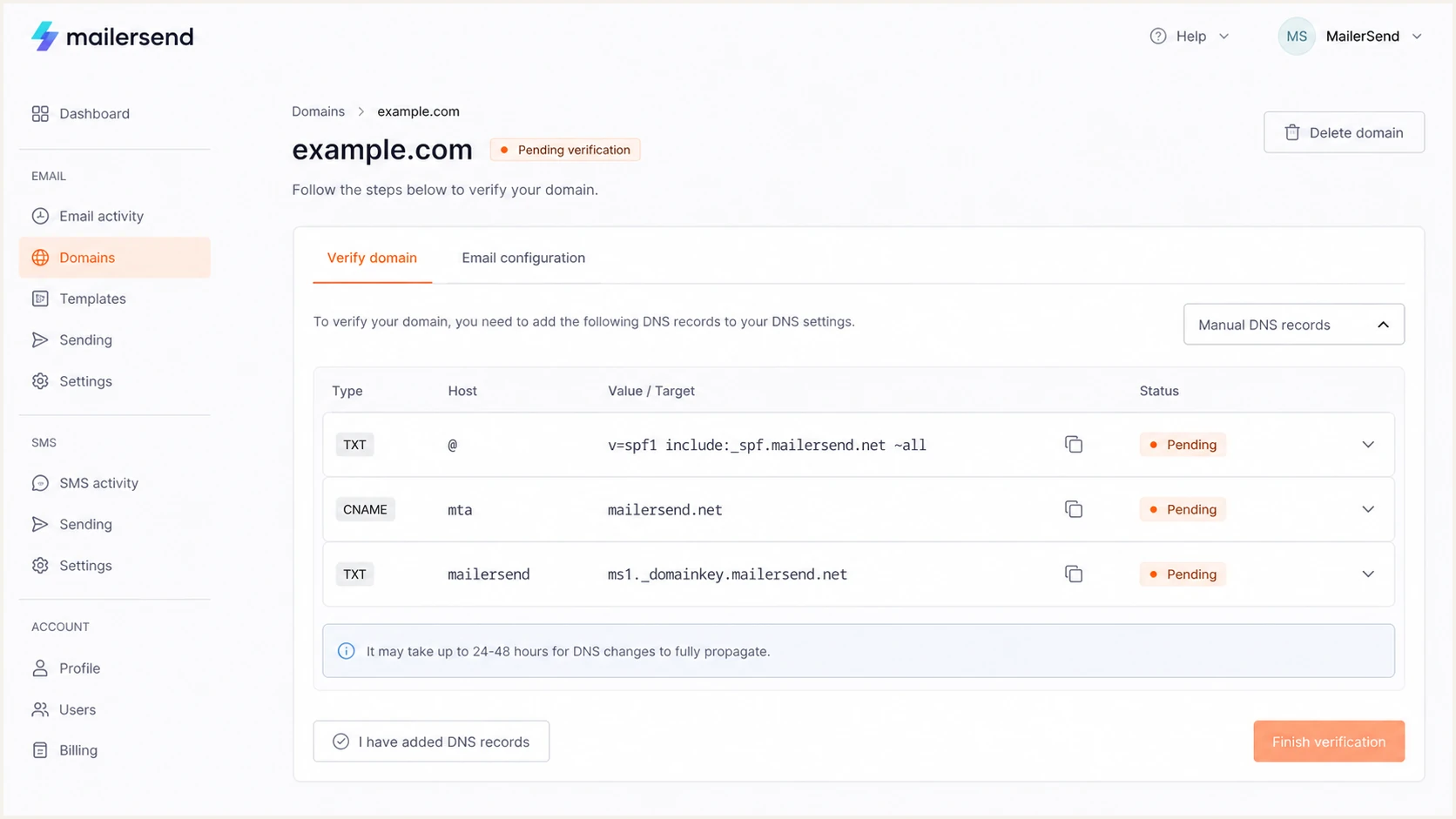Click the checkmark circle icon for DNS records added
The image size is (1456, 819).
pyautogui.click(x=340, y=742)
